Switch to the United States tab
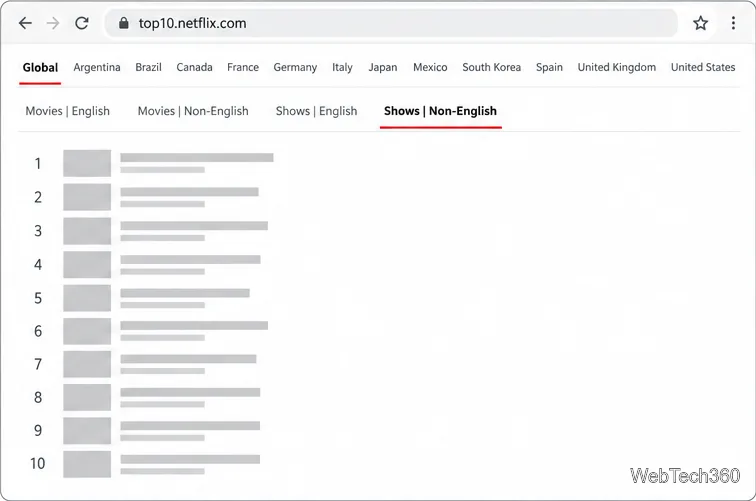The image size is (756, 501). click(703, 67)
